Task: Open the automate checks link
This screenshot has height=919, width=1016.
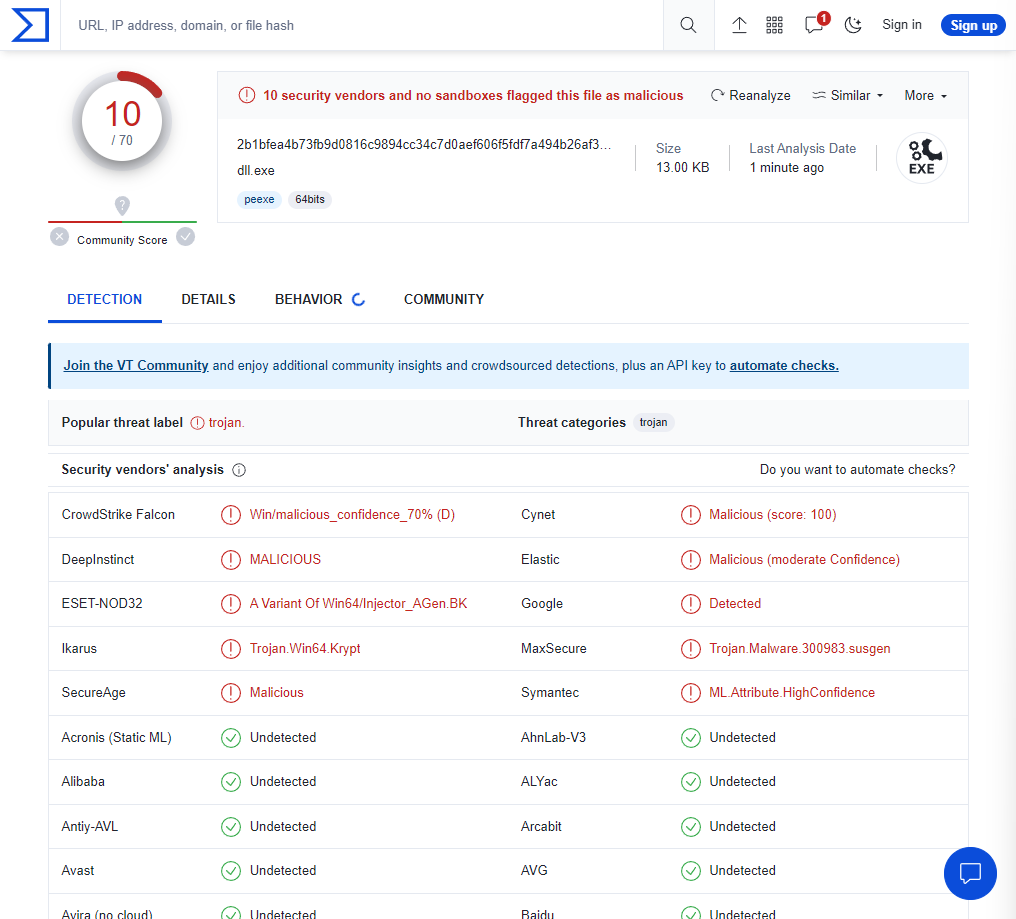Action: 784,366
